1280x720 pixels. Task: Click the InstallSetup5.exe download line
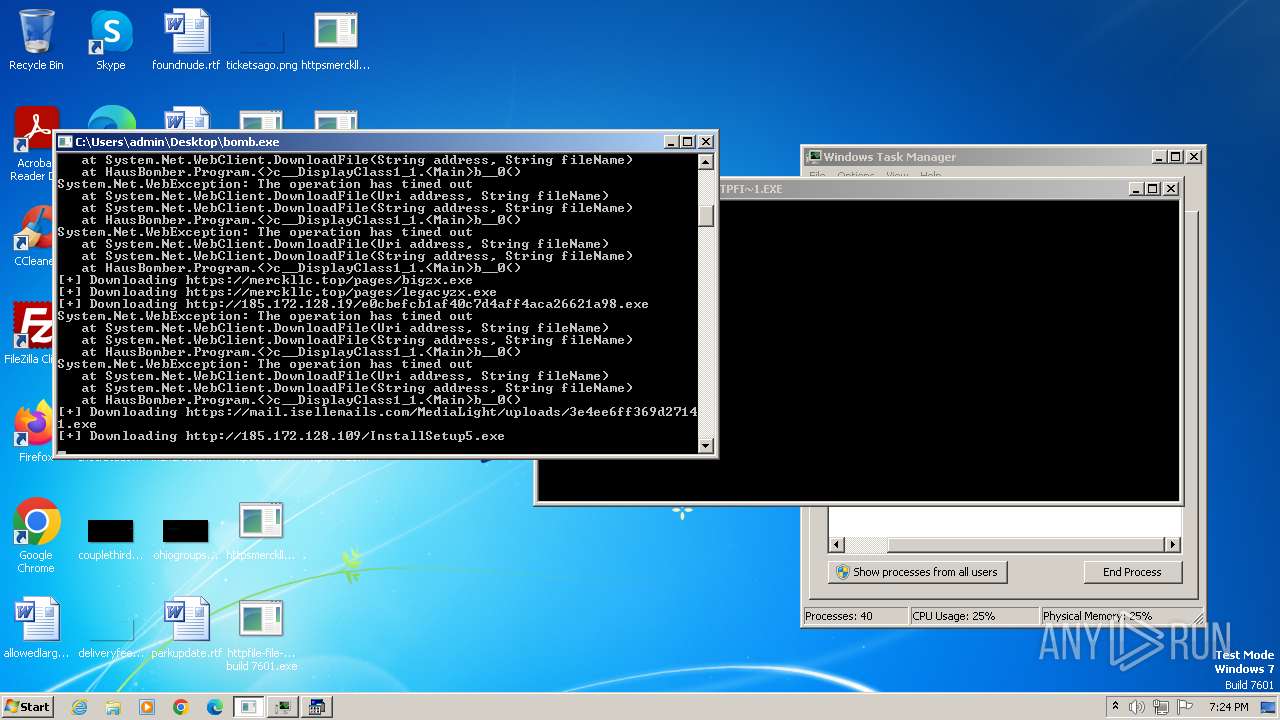point(281,436)
